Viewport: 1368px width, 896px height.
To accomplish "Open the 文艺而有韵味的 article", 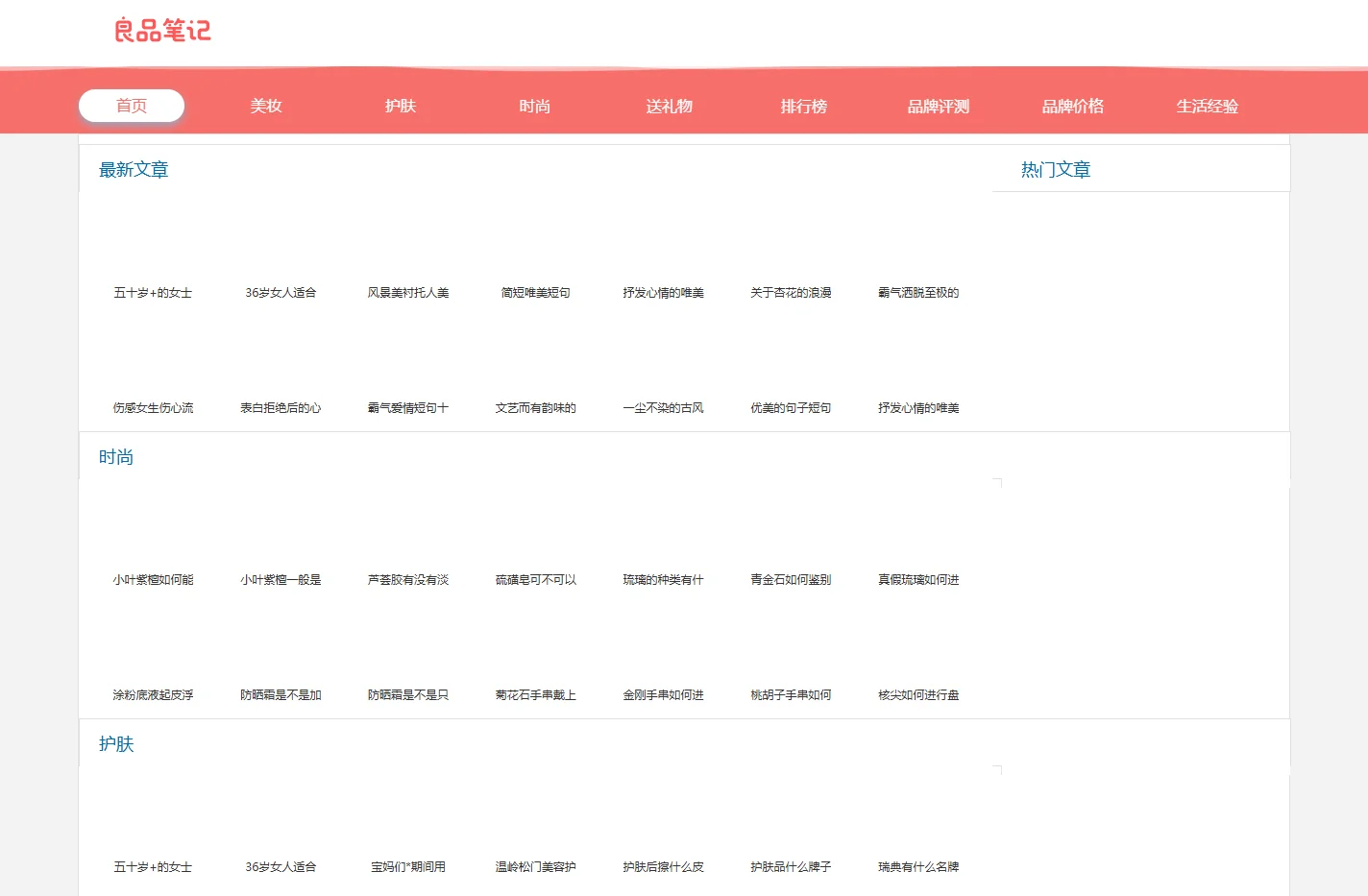I will 536,408.
